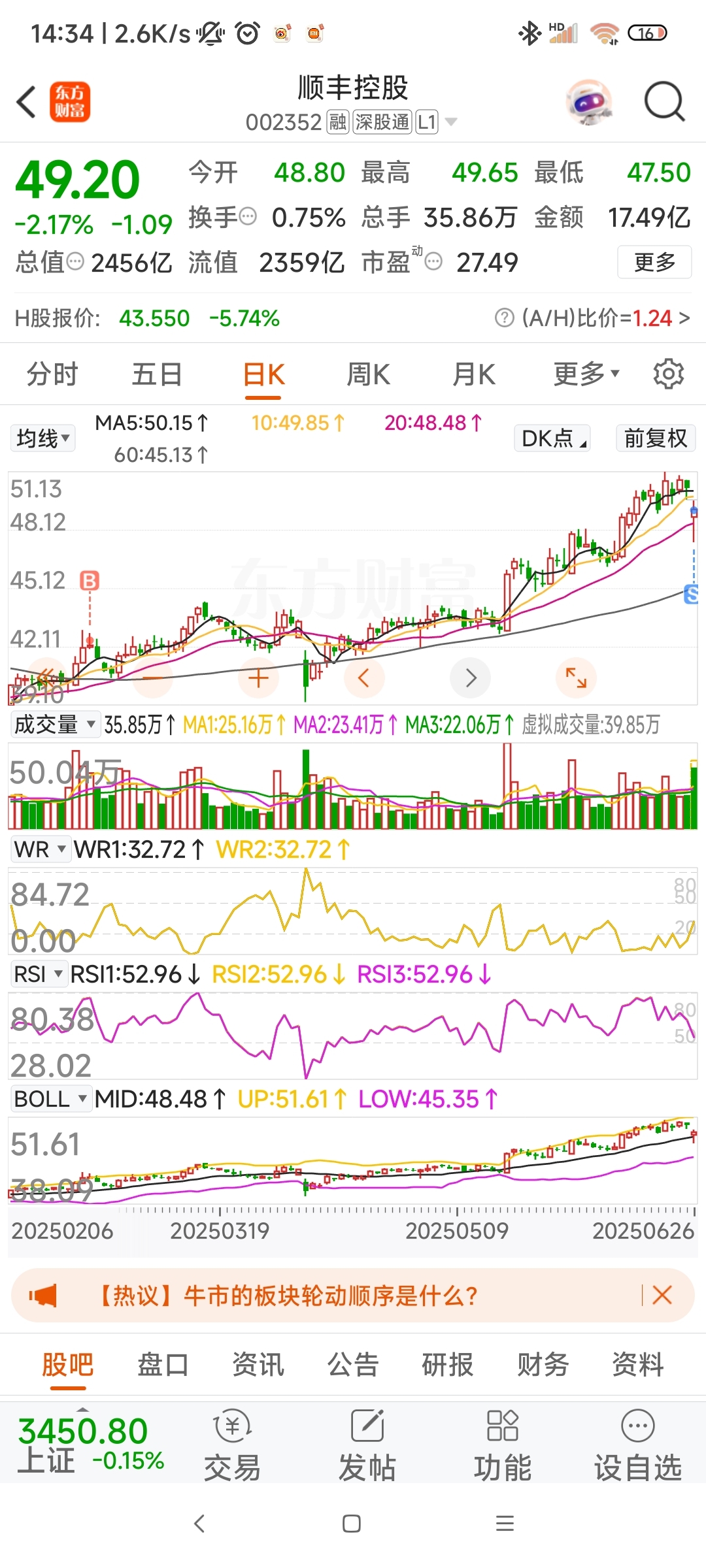Tap the Android back navigation button
This screenshot has height=1568, width=706.
point(199,1524)
